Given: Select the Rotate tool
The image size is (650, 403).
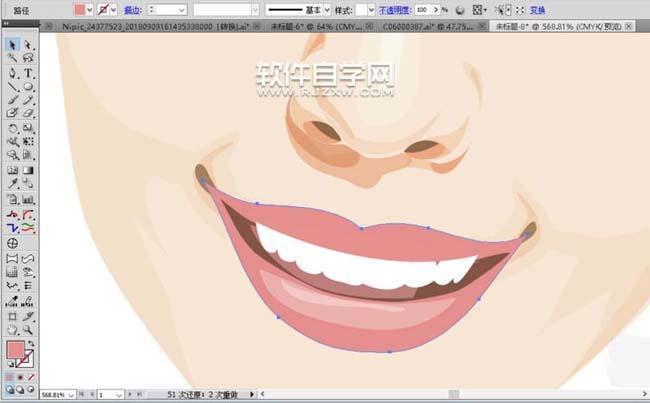Looking at the screenshot, I should coord(12,128).
